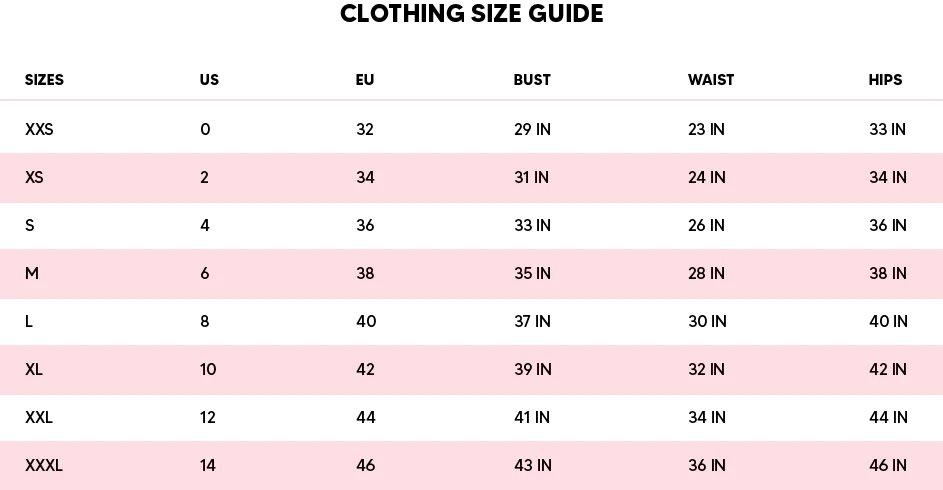Click the 46 IN hips measurement

click(888, 465)
